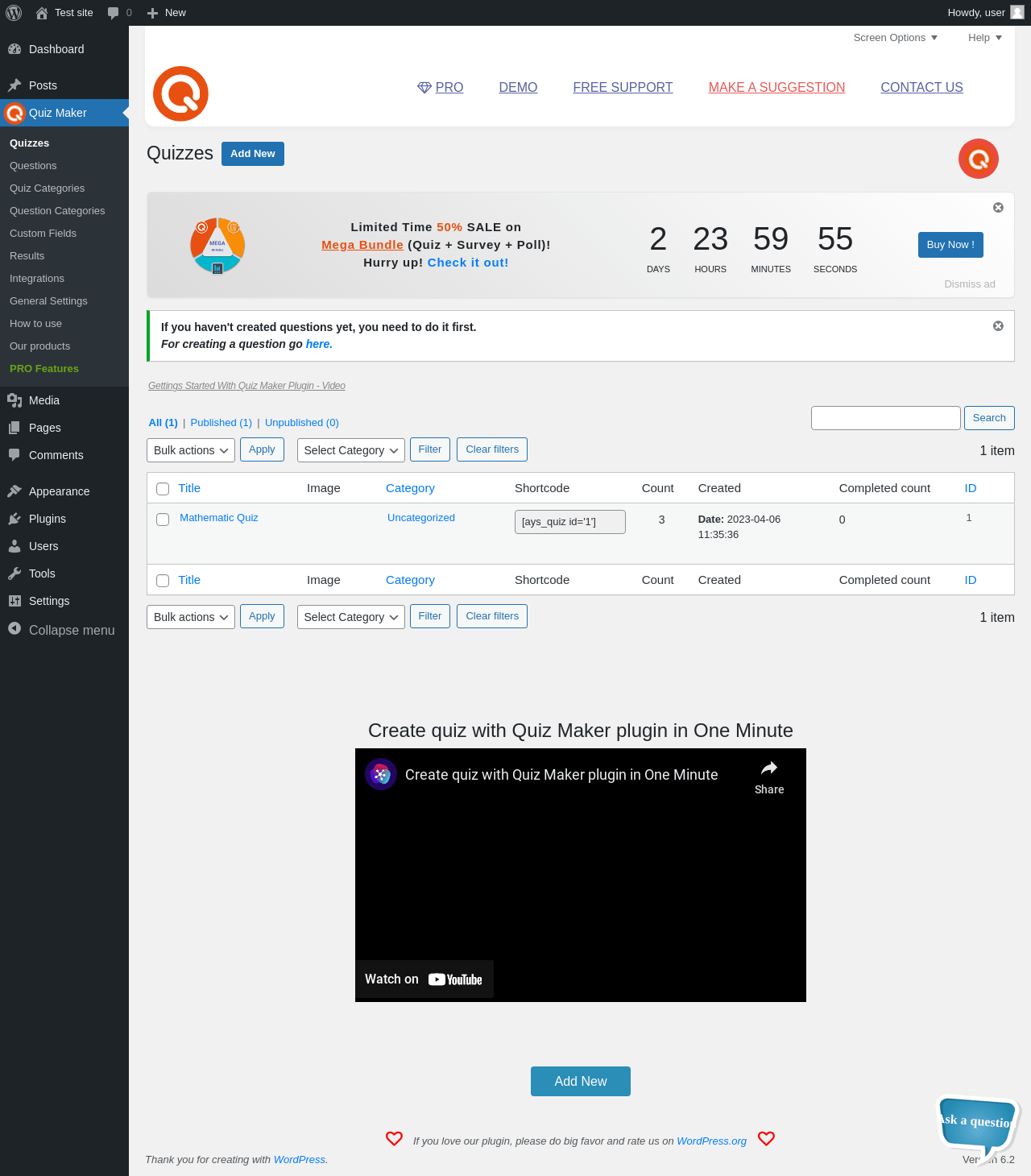The image size is (1031, 1176).
Task: Visit Test site home icon
Action: click(x=42, y=13)
